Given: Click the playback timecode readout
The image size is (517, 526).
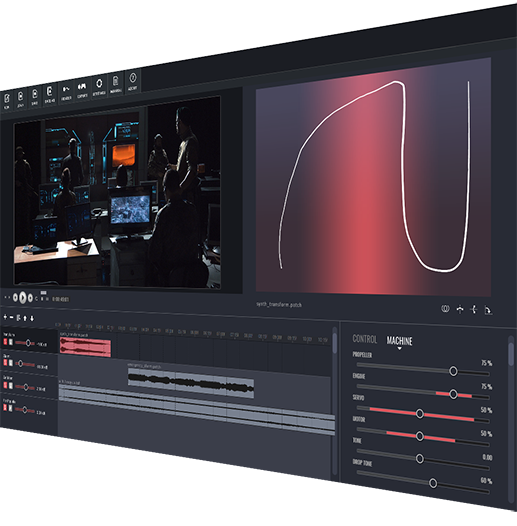Looking at the screenshot, I should [61, 299].
